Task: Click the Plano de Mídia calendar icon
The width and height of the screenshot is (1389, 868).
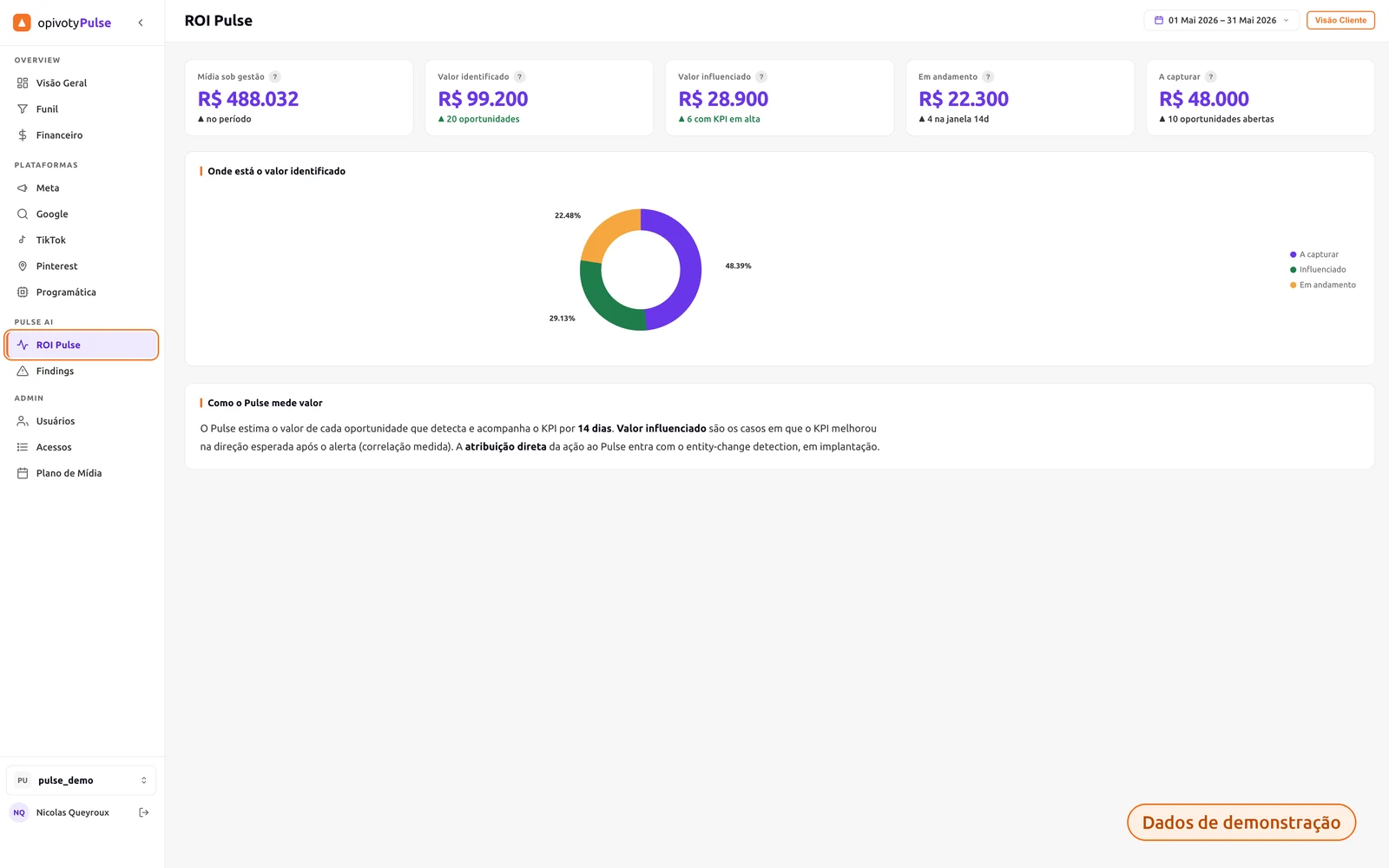Action: (x=23, y=474)
